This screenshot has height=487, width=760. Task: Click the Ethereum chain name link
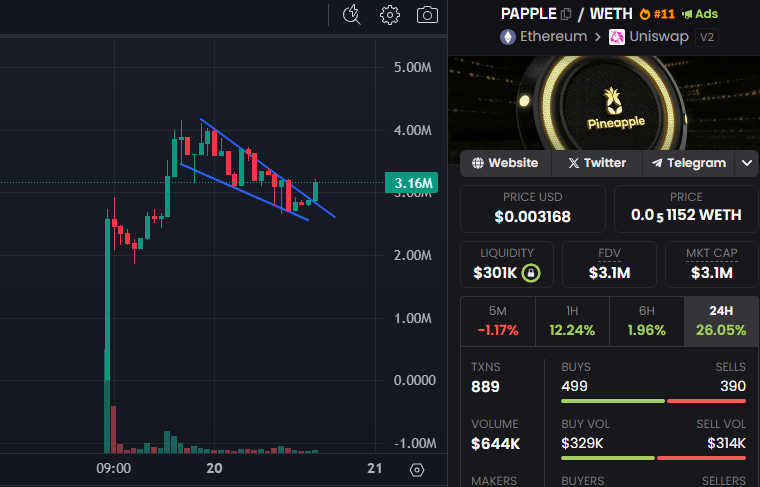[554, 36]
